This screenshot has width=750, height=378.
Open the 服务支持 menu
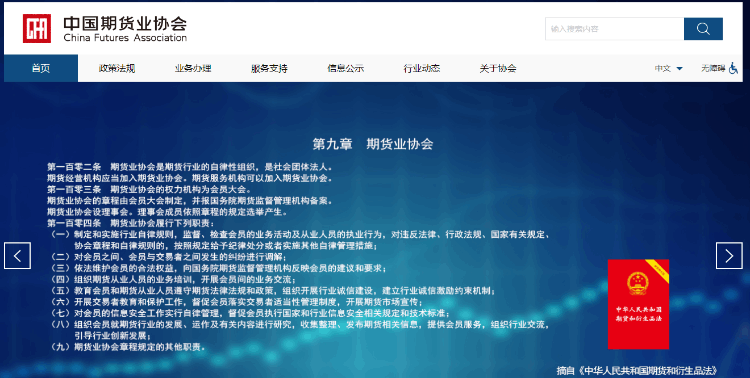pos(269,68)
